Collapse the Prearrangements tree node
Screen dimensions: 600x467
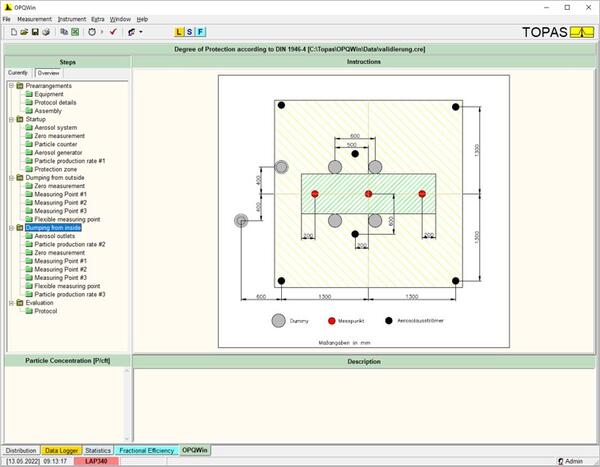pos(11,86)
